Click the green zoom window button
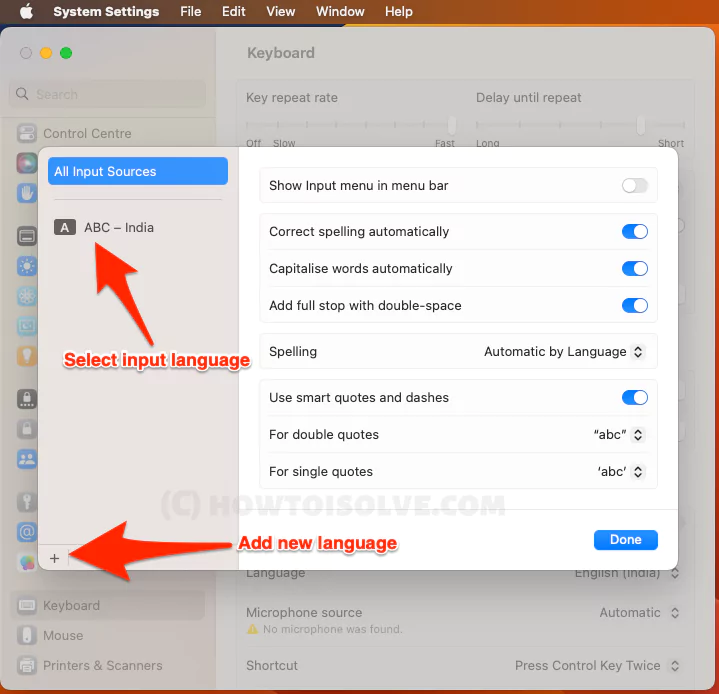This screenshot has width=719, height=694. (66, 53)
